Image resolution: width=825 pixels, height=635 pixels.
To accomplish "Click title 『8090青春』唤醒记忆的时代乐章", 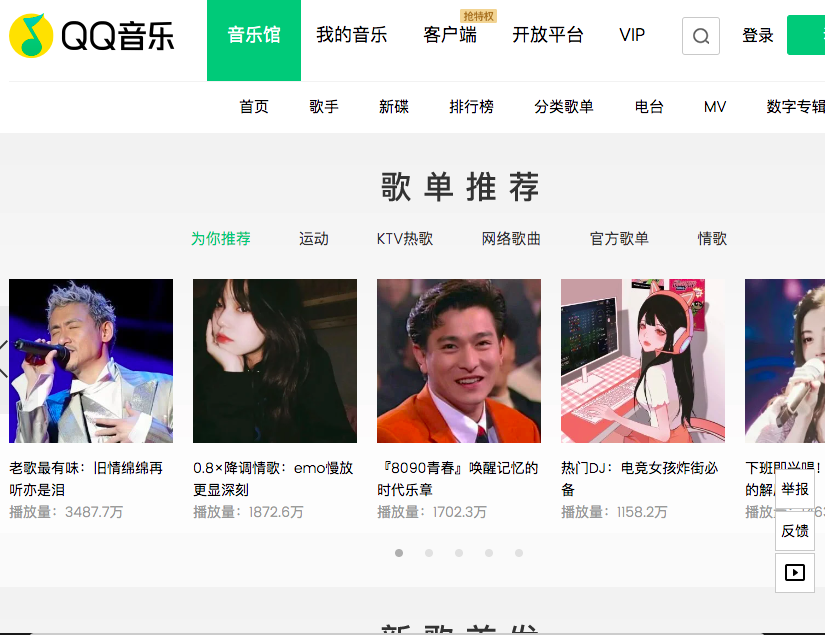I will (458, 479).
